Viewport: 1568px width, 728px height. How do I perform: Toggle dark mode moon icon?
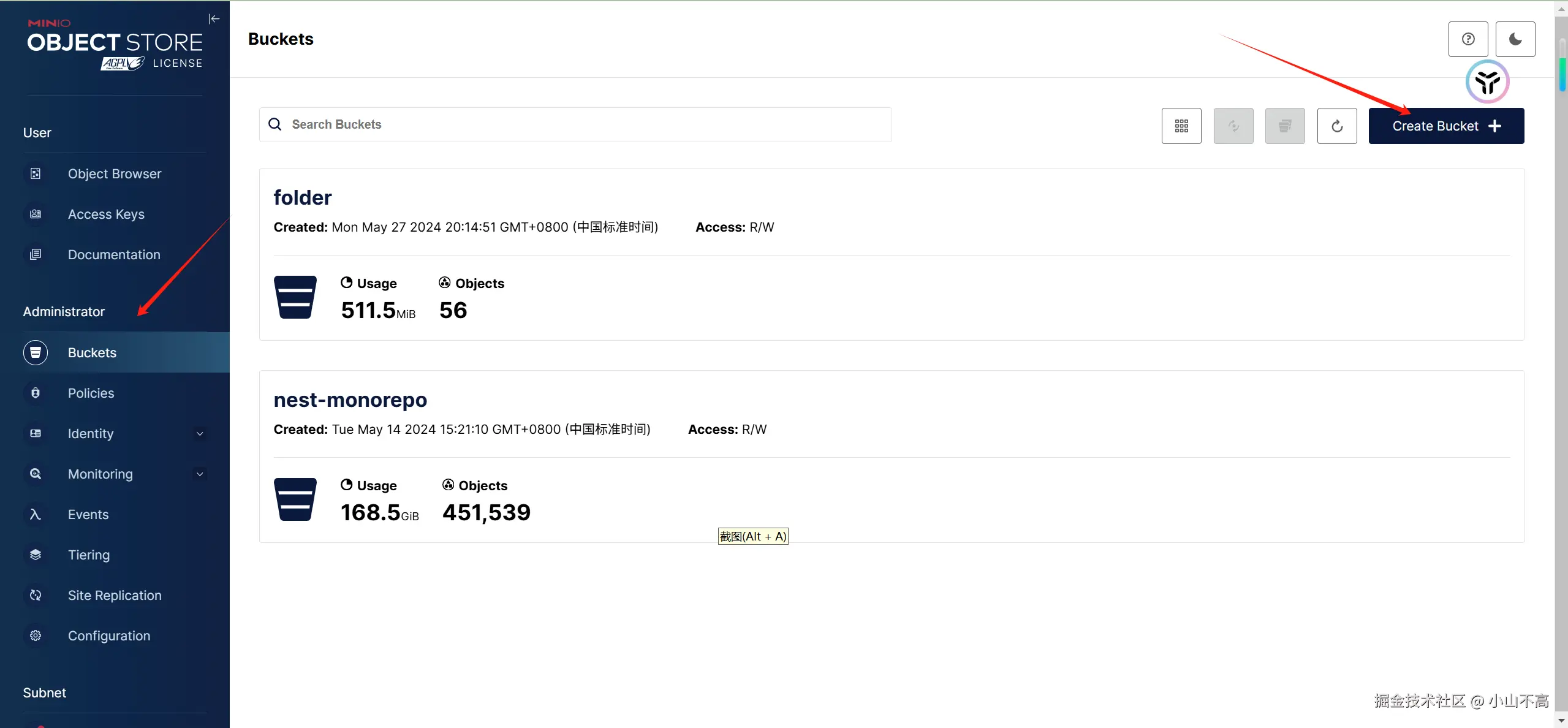(1515, 39)
